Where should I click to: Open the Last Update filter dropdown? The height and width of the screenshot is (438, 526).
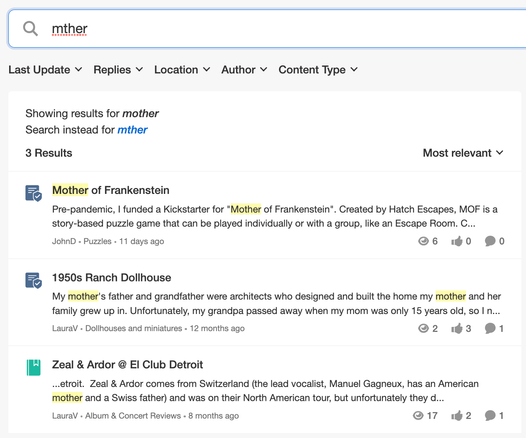[x=45, y=70]
